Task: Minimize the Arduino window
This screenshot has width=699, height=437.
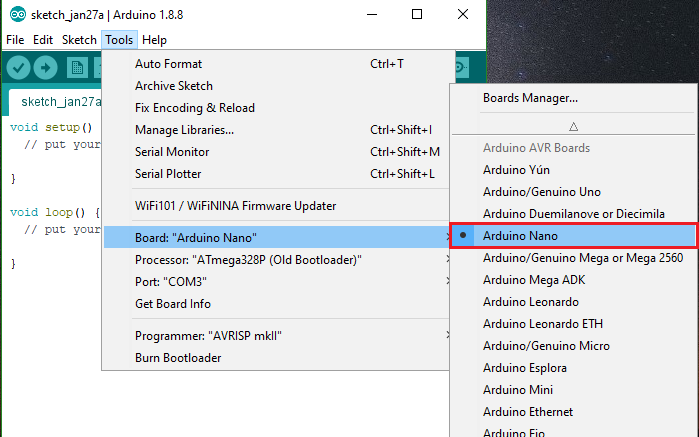Action: pyautogui.click(x=372, y=14)
